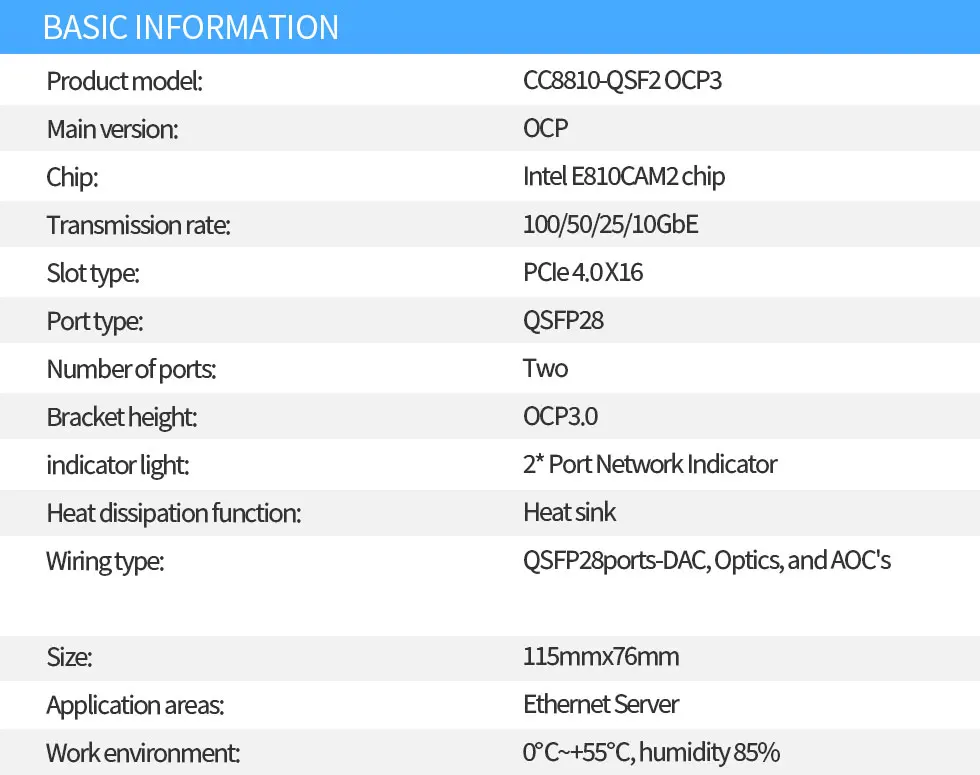This screenshot has width=980, height=775.
Task: Select the product model value CC8810-QSF2 OCP3
Action: pyautogui.click(x=622, y=81)
